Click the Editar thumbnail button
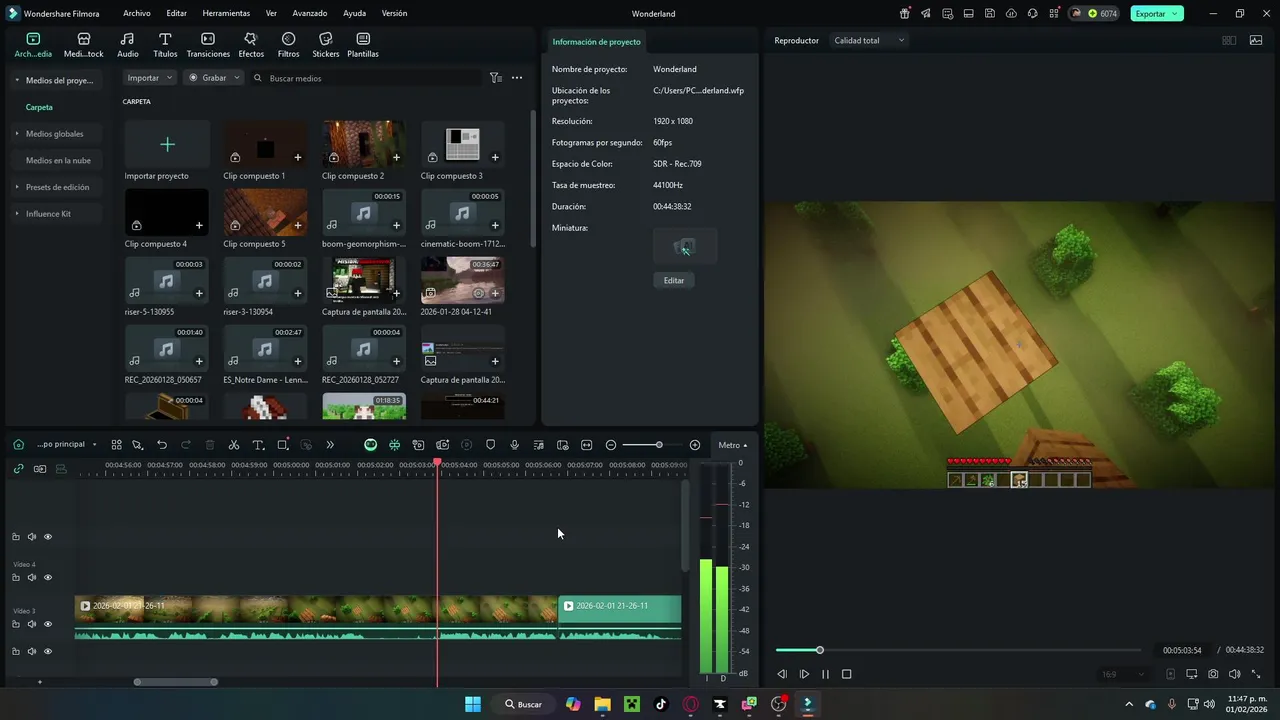This screenshot has width=1280, height=720. tap(674, 280)
